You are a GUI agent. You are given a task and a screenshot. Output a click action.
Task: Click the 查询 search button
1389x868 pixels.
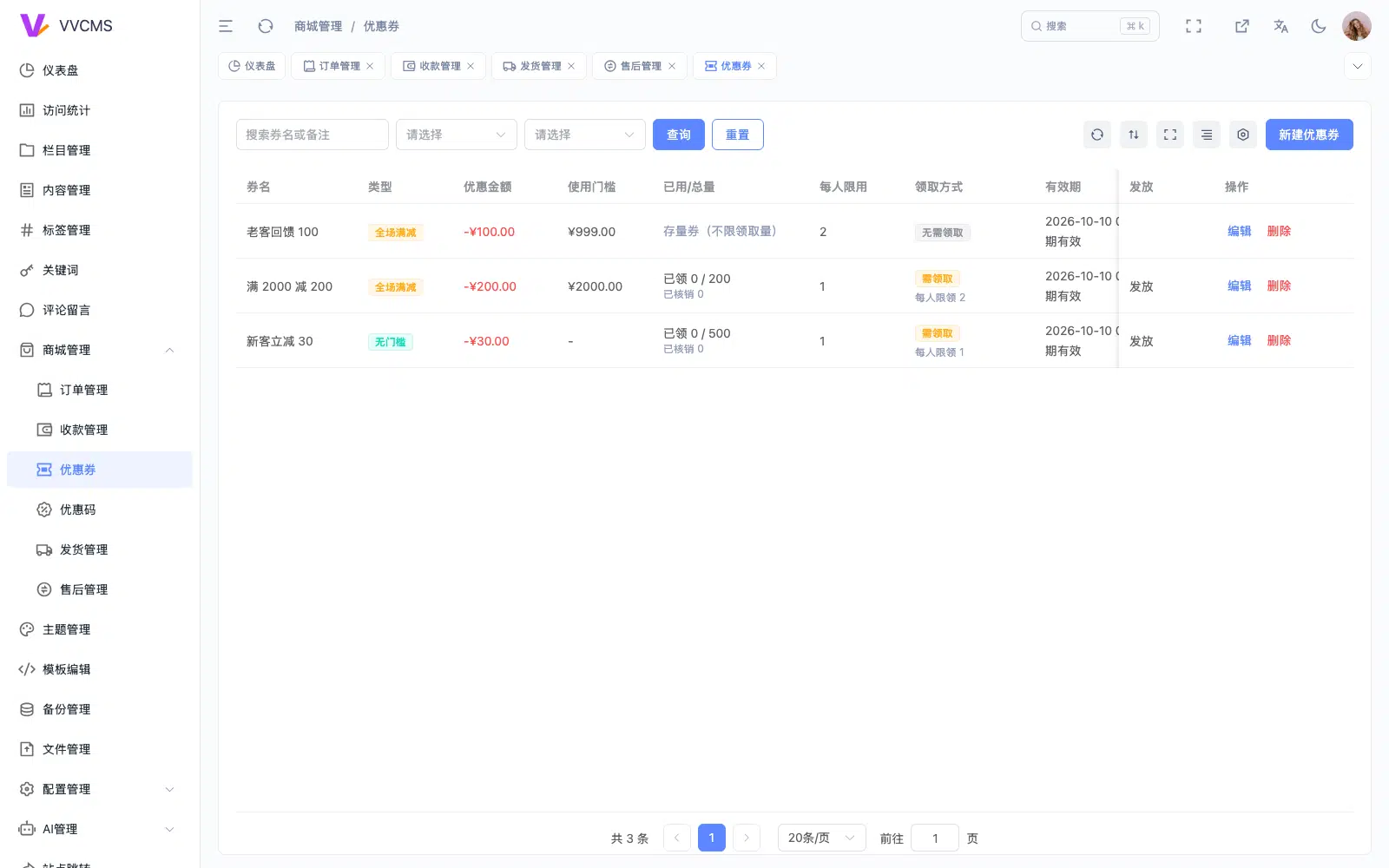(x=679, y=135)
